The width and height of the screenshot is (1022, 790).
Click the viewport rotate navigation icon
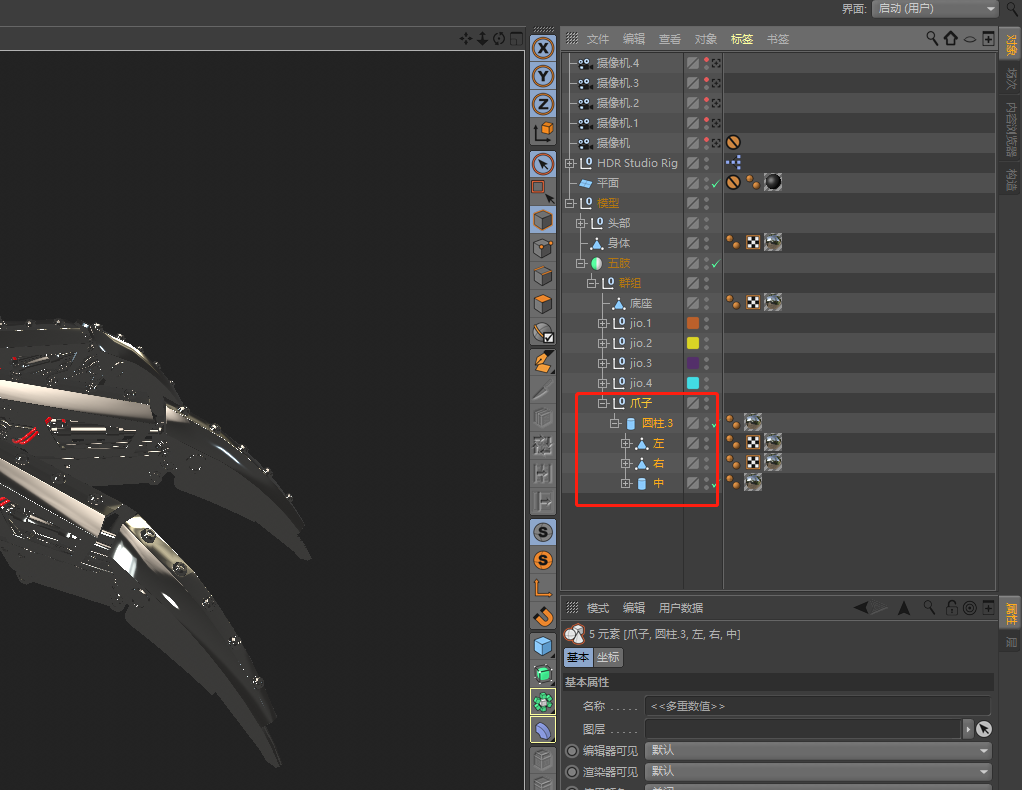pos(499,38)
